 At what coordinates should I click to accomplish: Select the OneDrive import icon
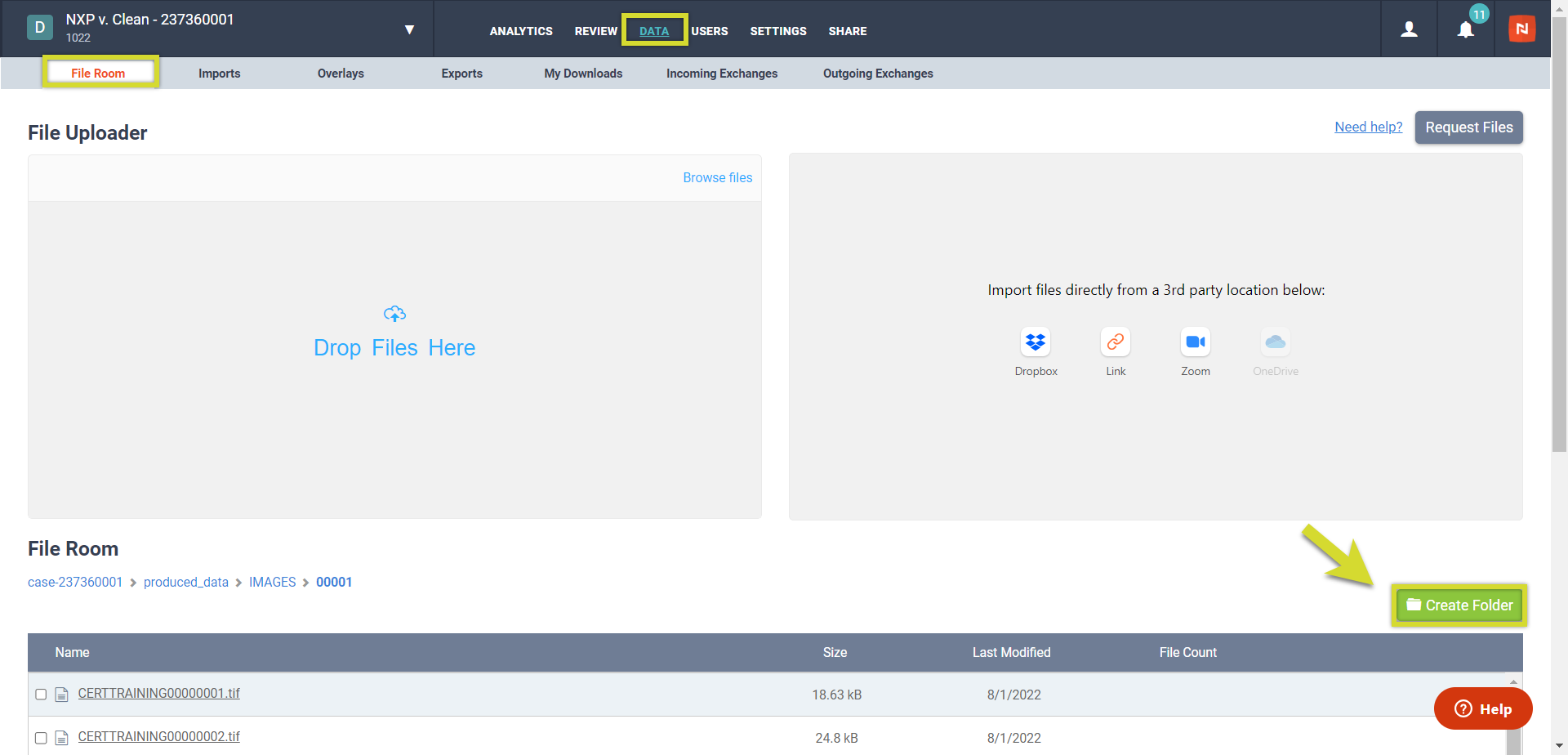point(1276,342)
